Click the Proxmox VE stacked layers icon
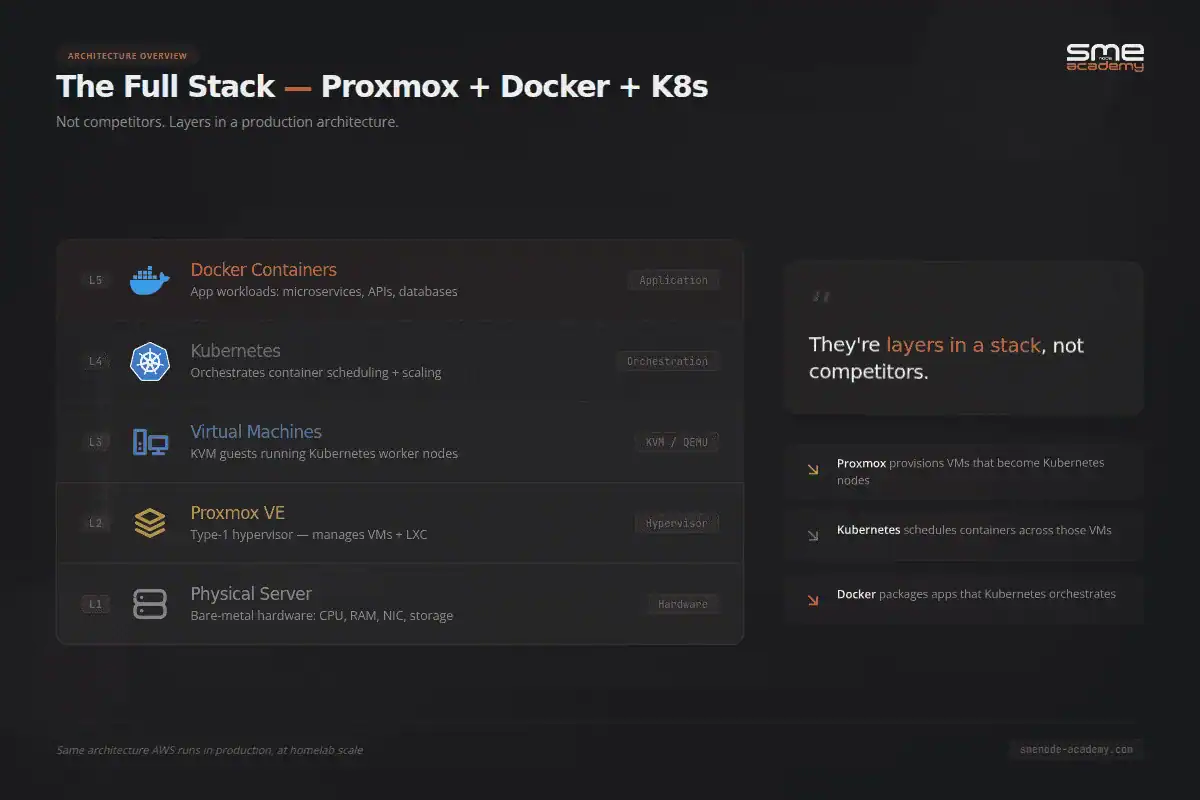 pyautogui.click(x=150, y=523)
